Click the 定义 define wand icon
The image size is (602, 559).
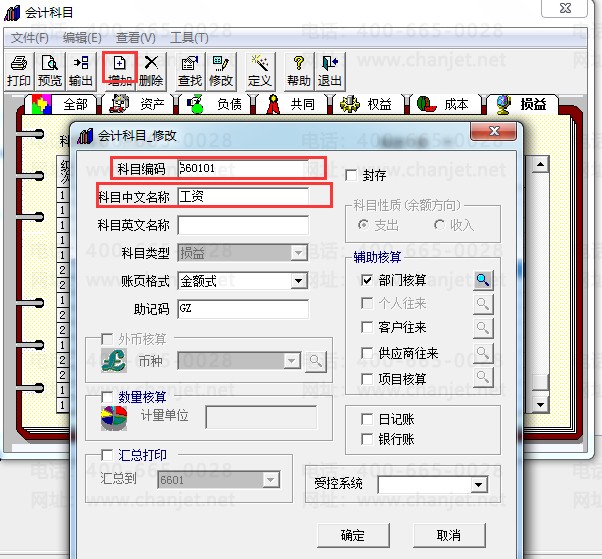coord(260,71)
